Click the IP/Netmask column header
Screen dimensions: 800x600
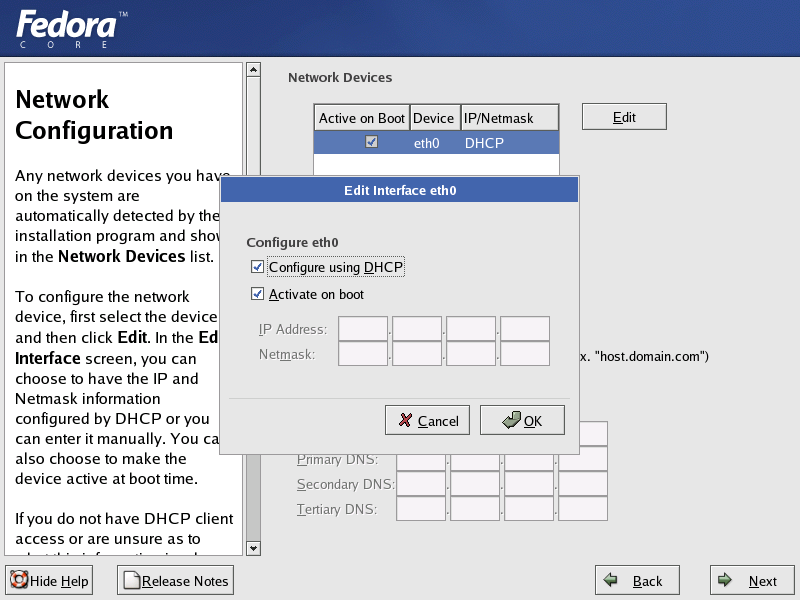pyautogui.click(x=510, y=118)
